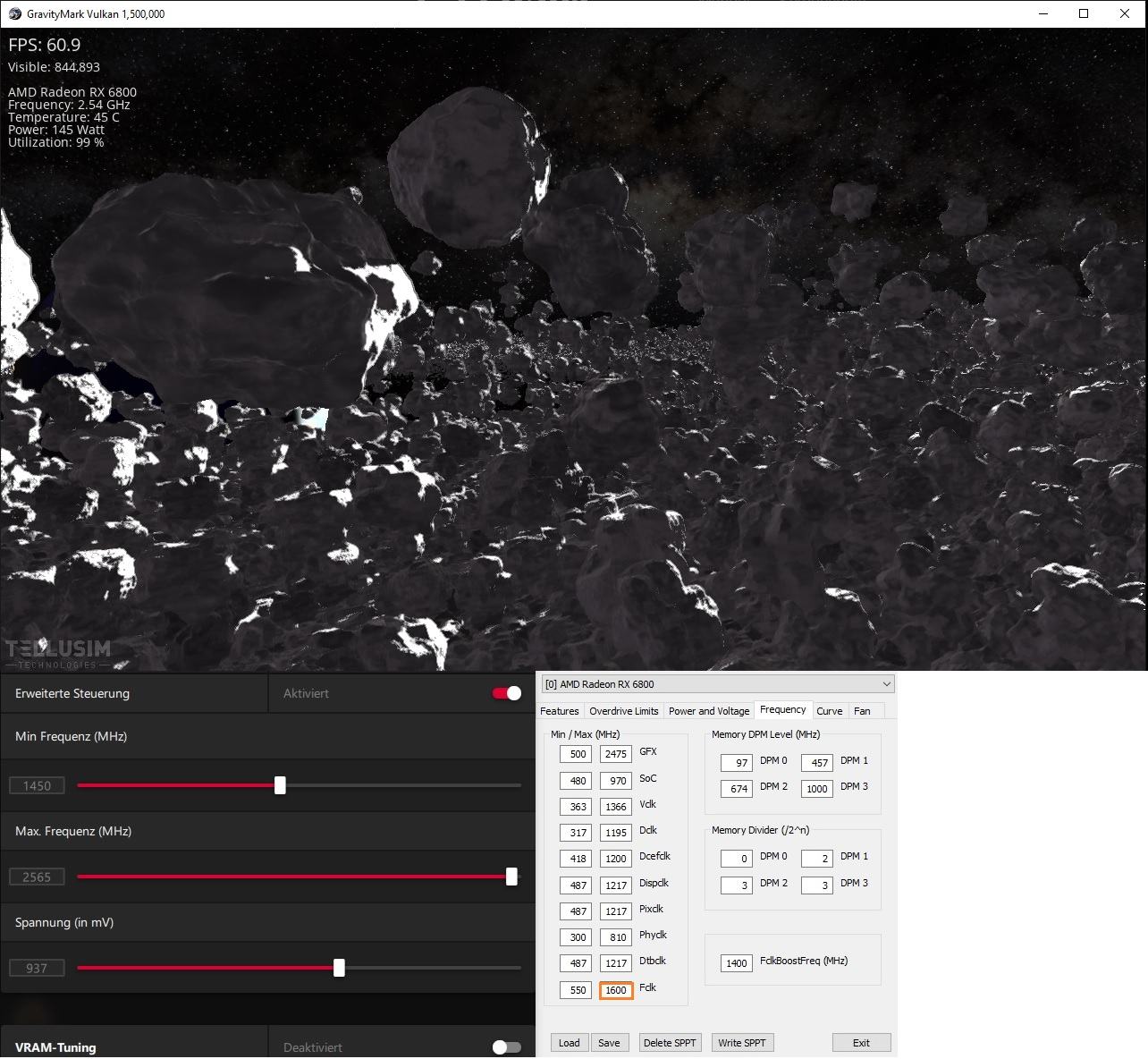1148x1059 pixels.
Task: Click the Fclk minimum field 550
Action: 576,990
